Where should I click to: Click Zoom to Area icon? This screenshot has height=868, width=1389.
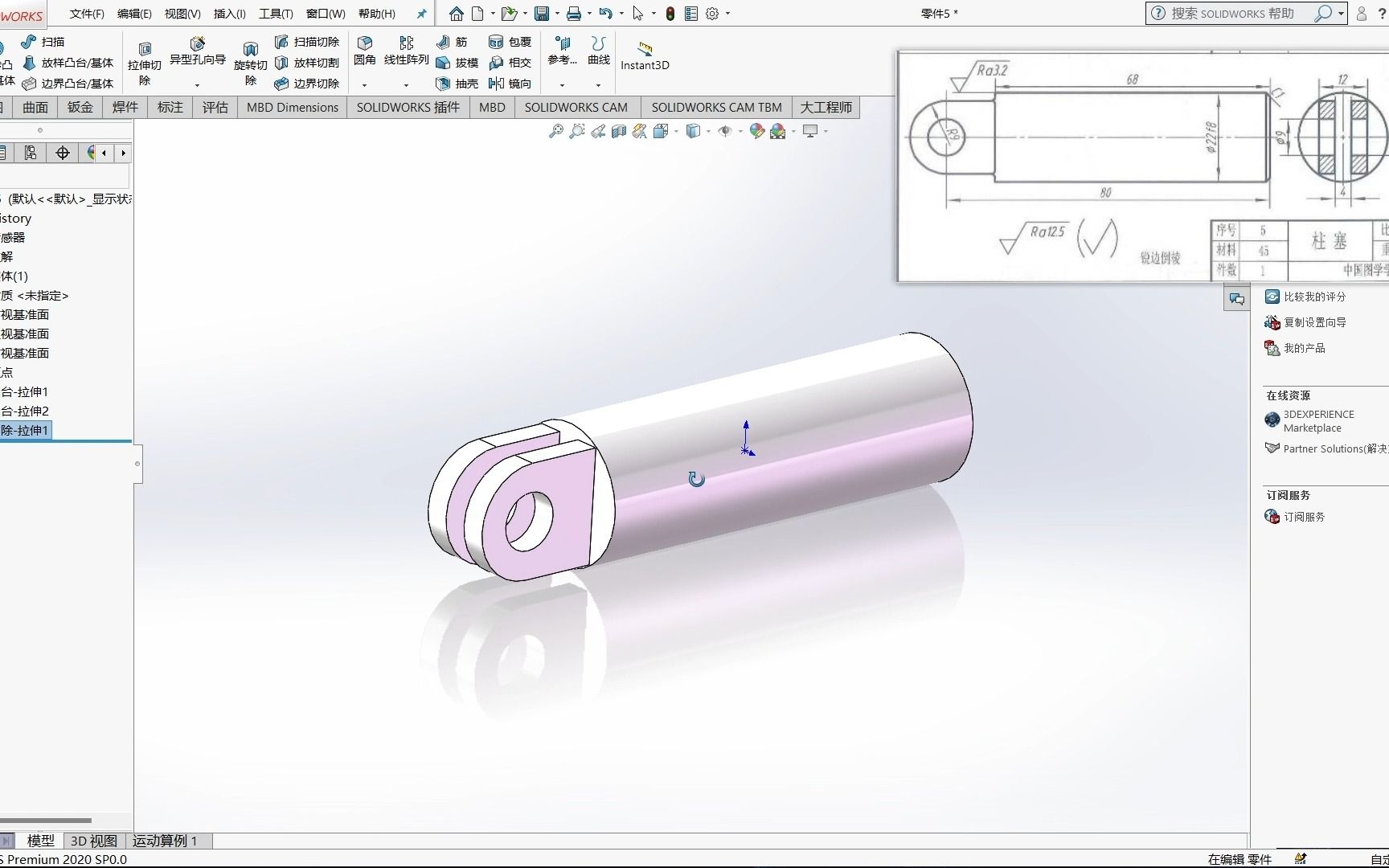click(576, 131)
